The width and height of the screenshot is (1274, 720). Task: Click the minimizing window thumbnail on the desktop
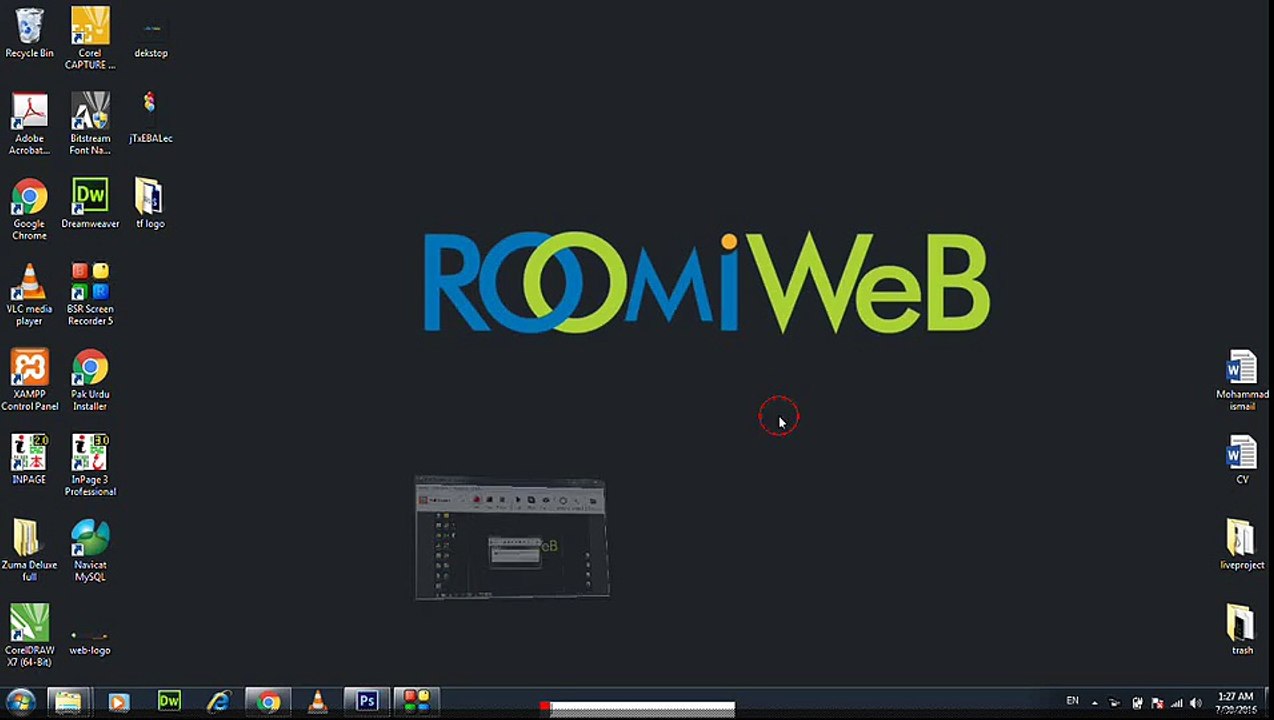click(x=512, y=539)
